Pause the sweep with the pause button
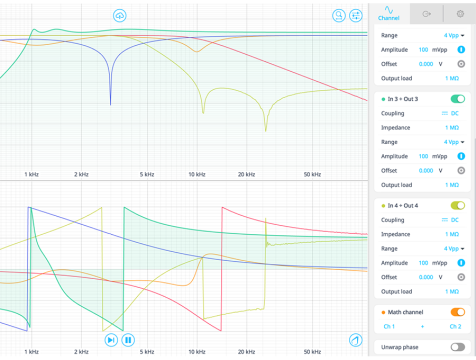 tap(128, 340)
